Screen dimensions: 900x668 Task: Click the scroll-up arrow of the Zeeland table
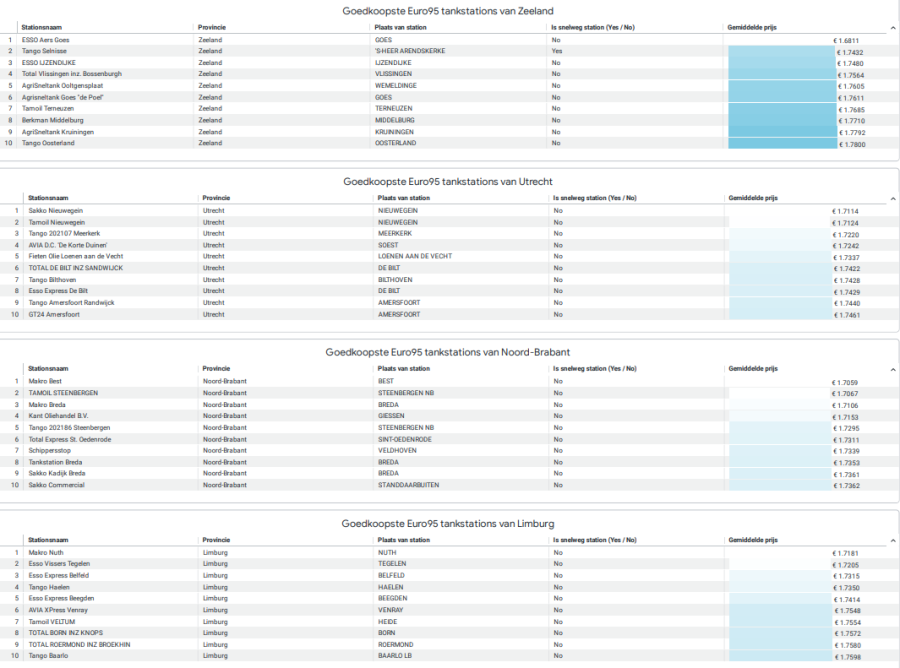[893, 28]
